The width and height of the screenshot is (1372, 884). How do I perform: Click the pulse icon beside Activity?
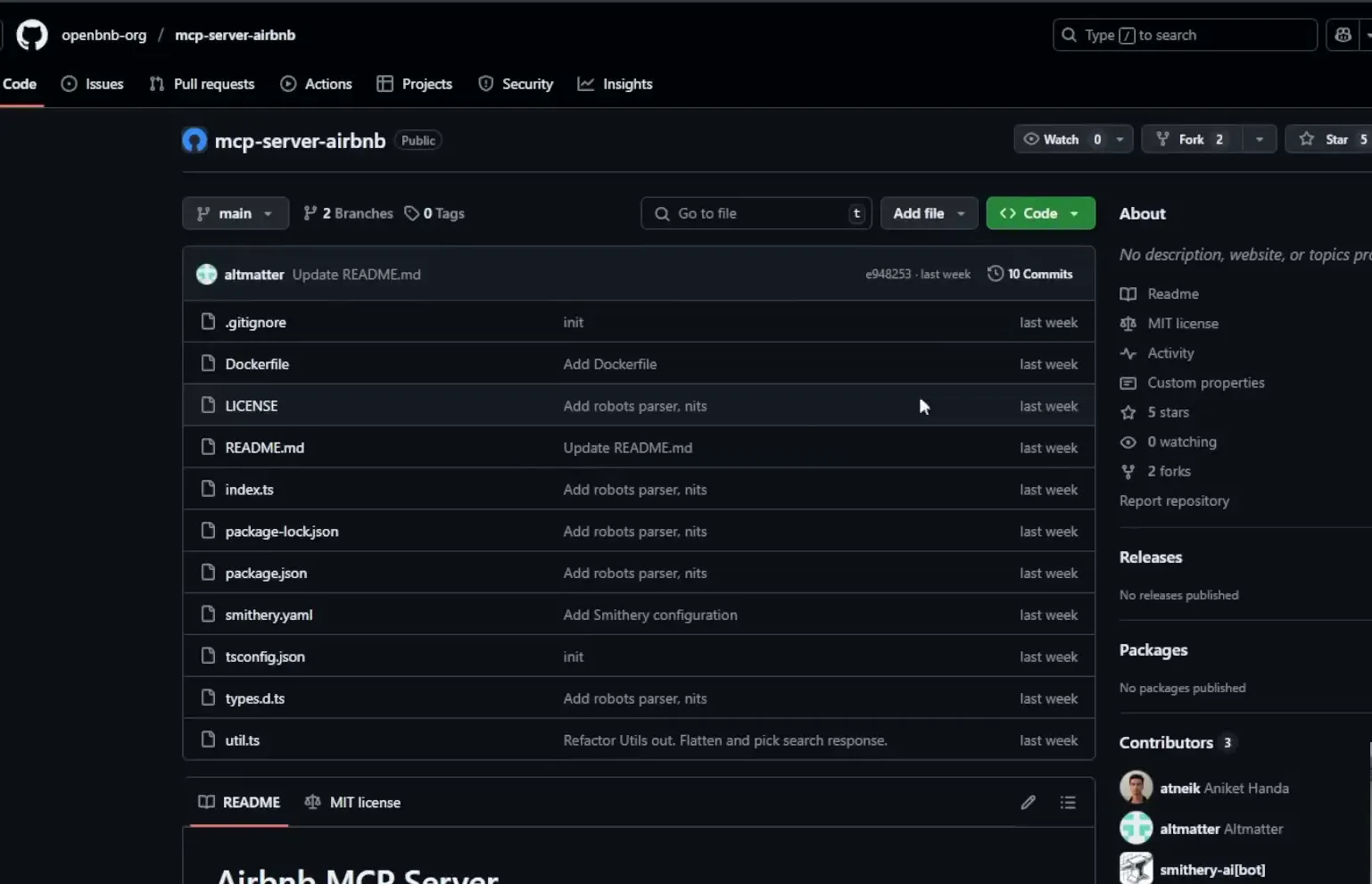tap(1128, 353)
